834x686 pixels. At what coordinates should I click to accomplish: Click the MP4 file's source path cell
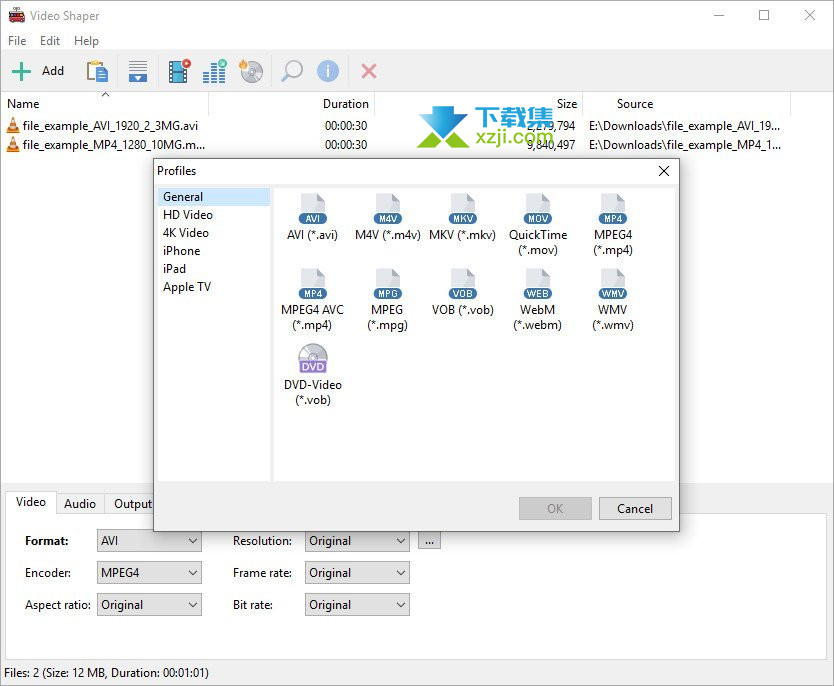point(685,145)
